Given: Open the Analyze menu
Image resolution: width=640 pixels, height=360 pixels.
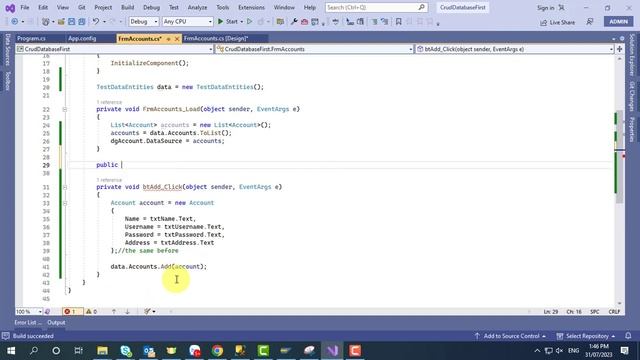Looking at the screenshot, I should [x=197, y=7].
